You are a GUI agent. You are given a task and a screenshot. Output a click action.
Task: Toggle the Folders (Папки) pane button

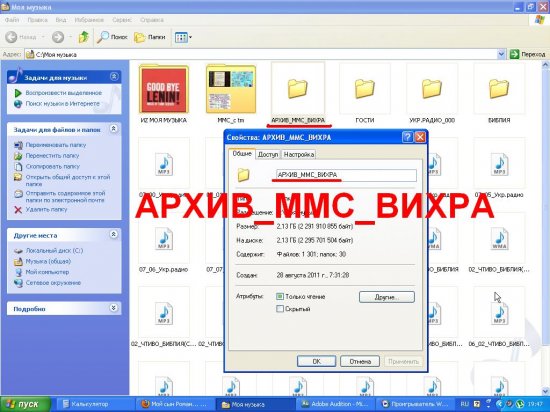click(150, 37)
